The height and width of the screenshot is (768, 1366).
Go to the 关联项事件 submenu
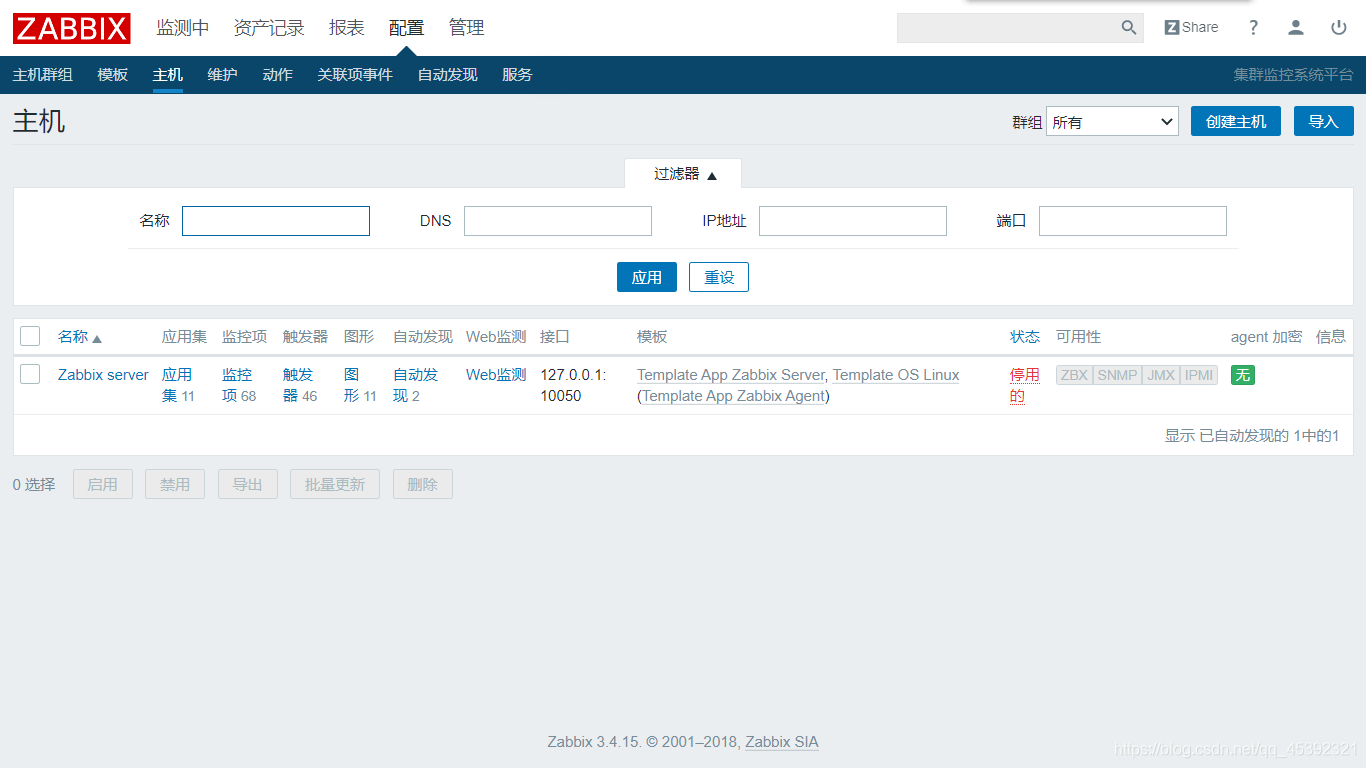[x=355, y=75]
